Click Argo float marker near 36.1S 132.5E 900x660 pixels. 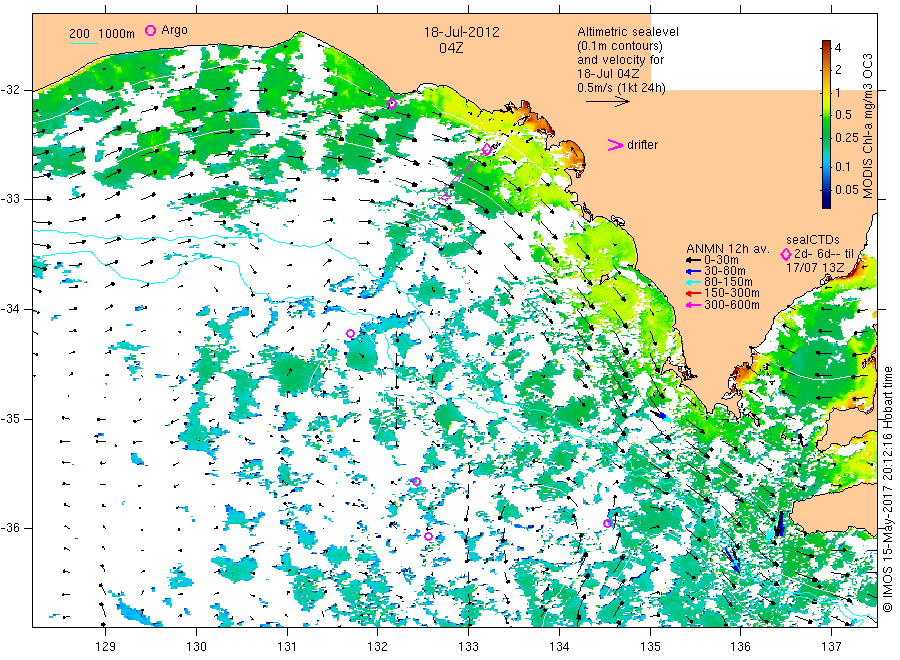coord(428,537)
